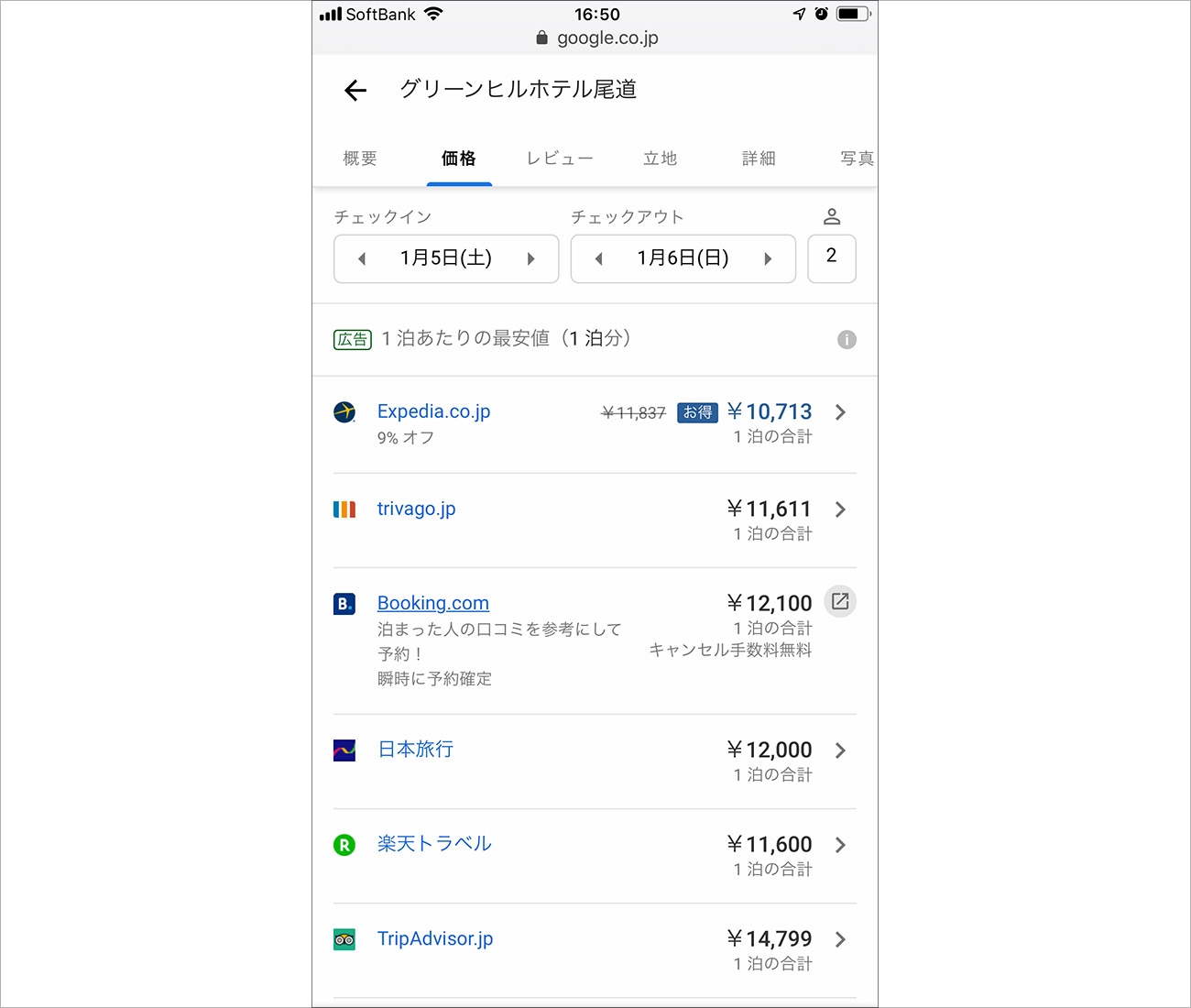Click the guest count person icon
Screen dimensions: 1191x1008
coord(832,216)
